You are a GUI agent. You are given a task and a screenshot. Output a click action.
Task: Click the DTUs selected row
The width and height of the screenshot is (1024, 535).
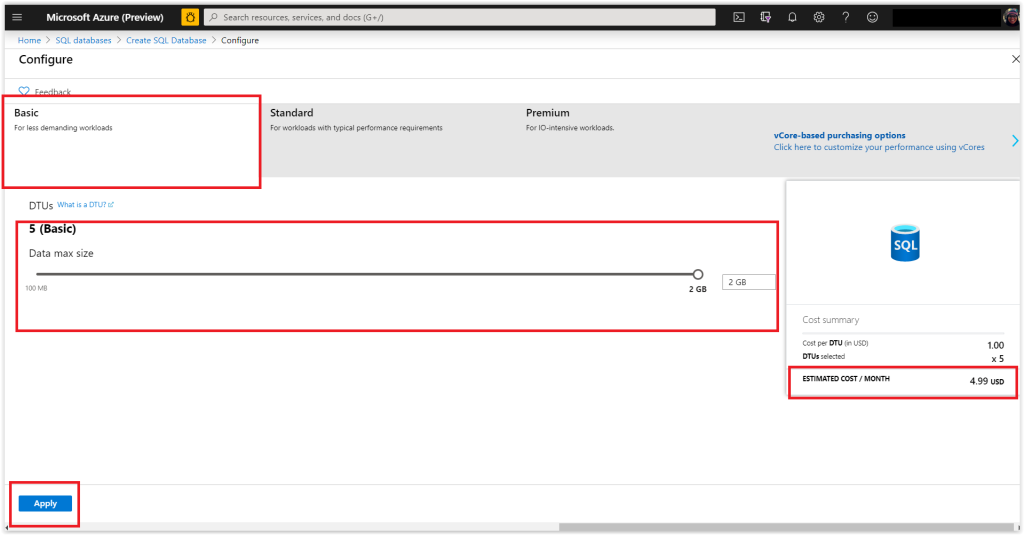pyautogui.click(x=903, y=357)
